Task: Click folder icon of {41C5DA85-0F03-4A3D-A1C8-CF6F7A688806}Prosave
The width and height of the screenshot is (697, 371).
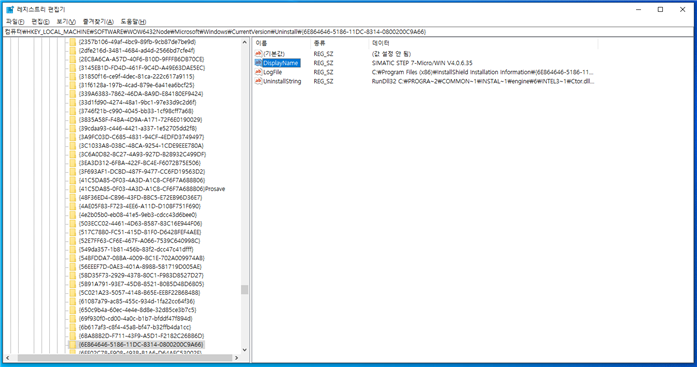Action: [x=72, y=189]
